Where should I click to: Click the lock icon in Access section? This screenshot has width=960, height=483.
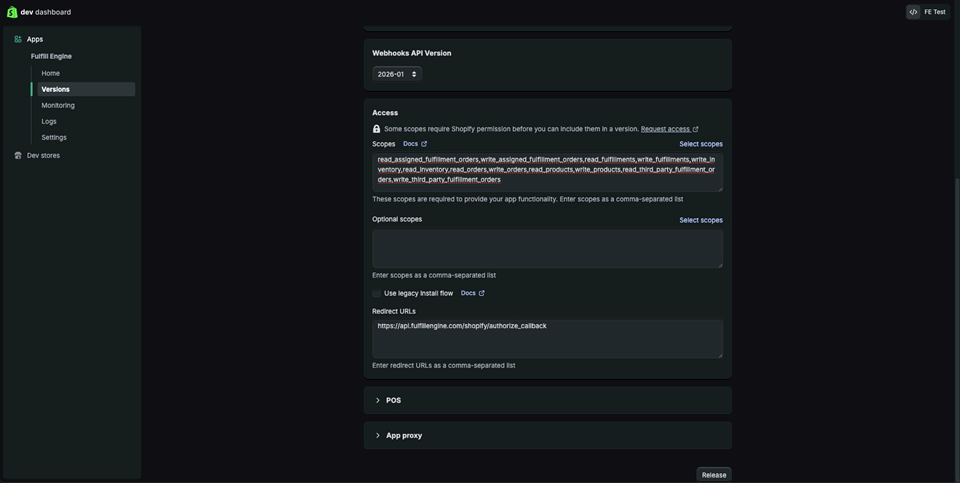[x=376, y=129]
